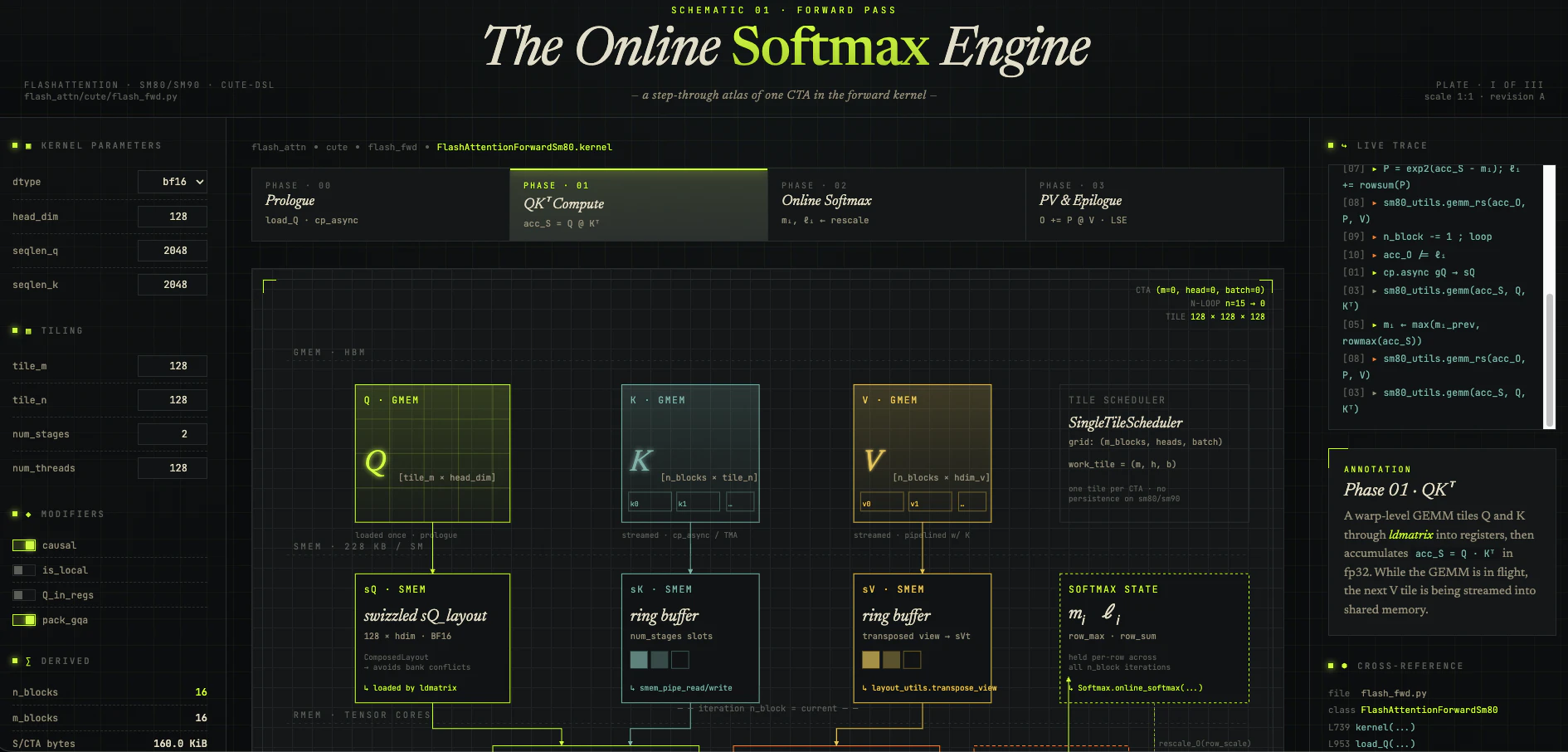Click the n_blocks derived value 16
This screenshot has width=1568, height=752.
coord(201,692)
